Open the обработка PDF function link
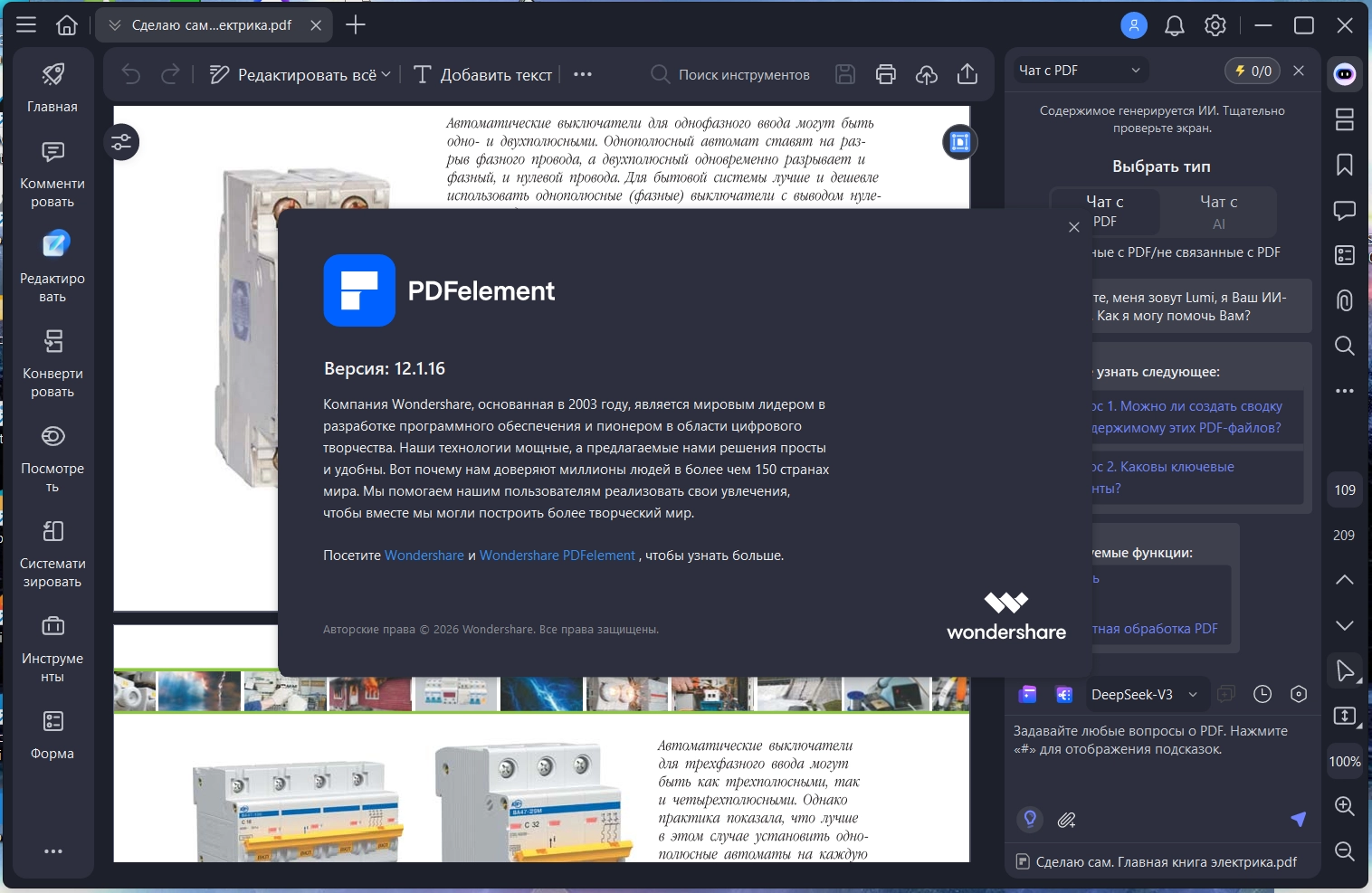This screenshot has height=893, width=1372. [x=1155, y=629]
